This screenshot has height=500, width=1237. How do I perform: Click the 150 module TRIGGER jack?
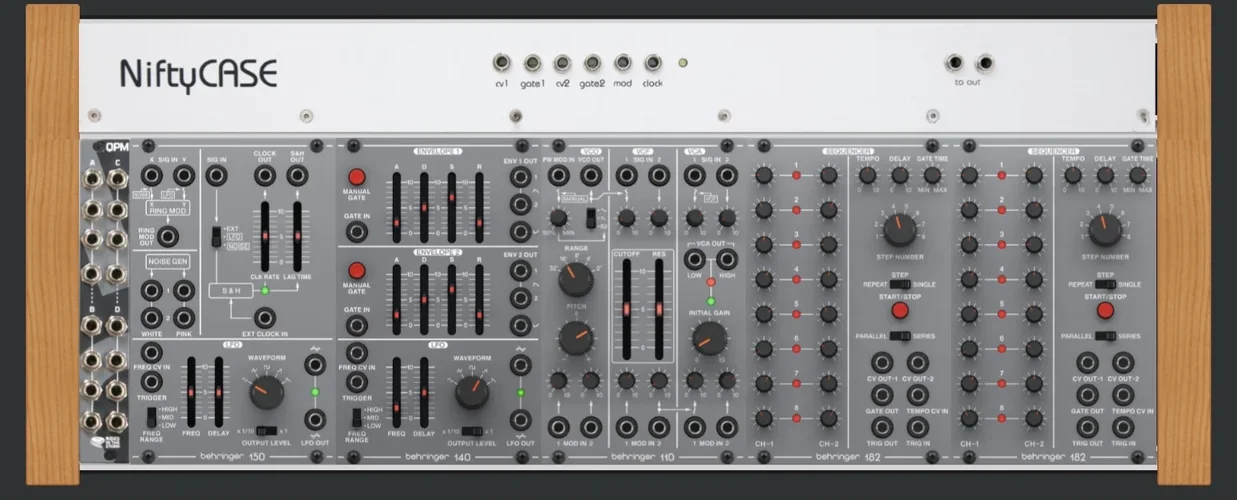[151, 382]
